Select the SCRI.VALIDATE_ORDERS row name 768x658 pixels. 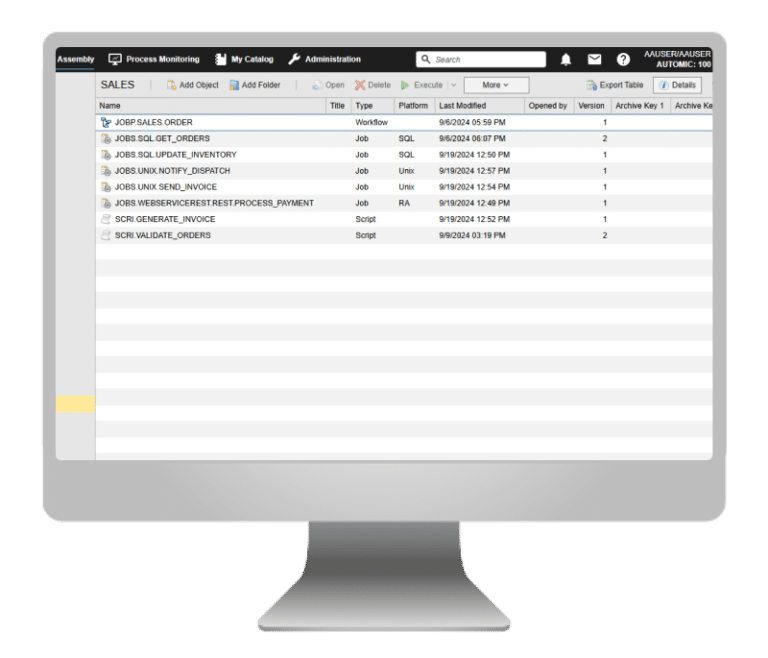(x=163, y=235)
